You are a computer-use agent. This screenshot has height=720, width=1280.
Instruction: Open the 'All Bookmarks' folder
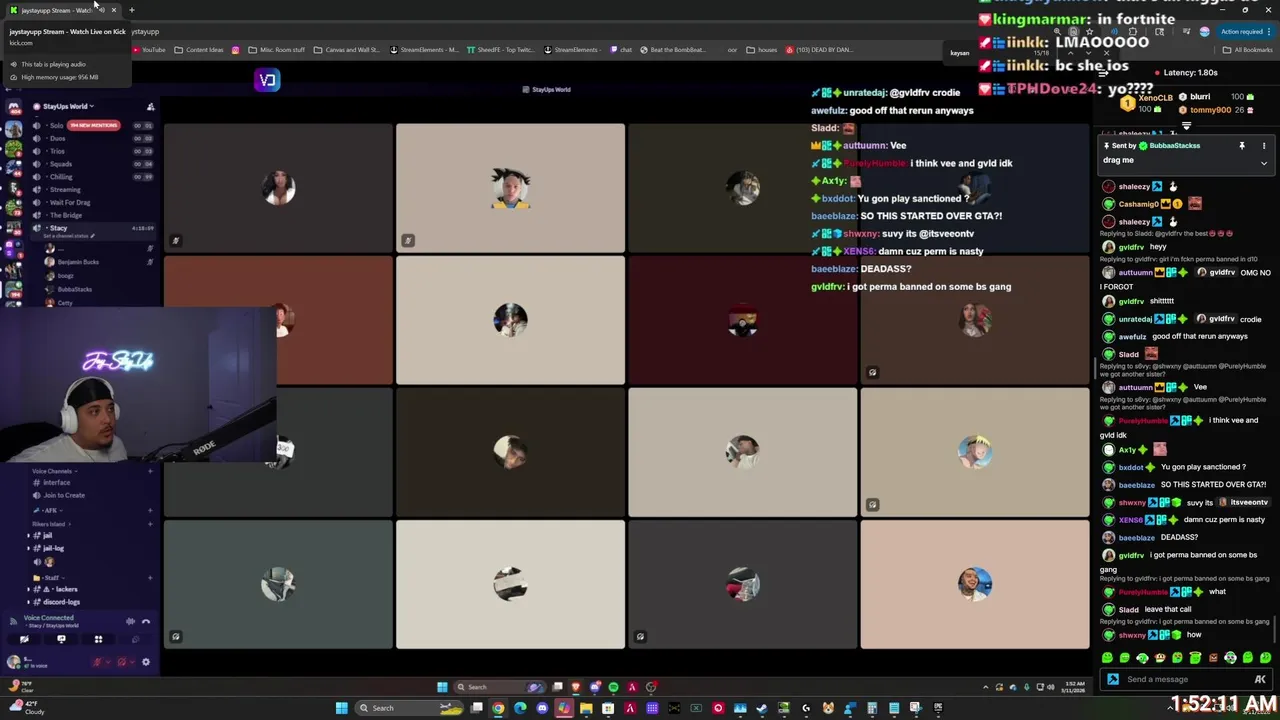[x=1248, y=50]
